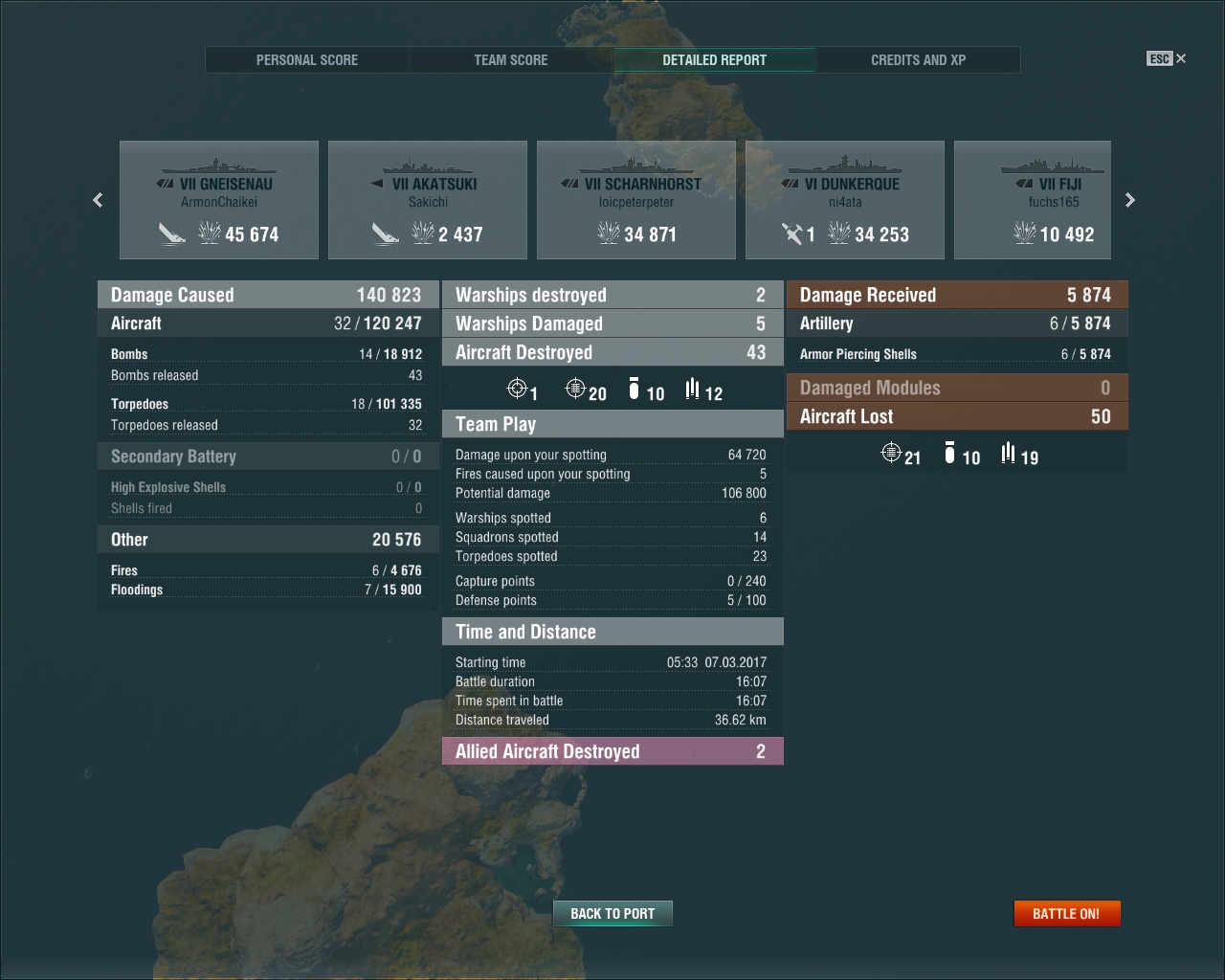Screen dimensions: 1225x980
Task: Click the Aircraft damage row
Action: pos(268,323)
